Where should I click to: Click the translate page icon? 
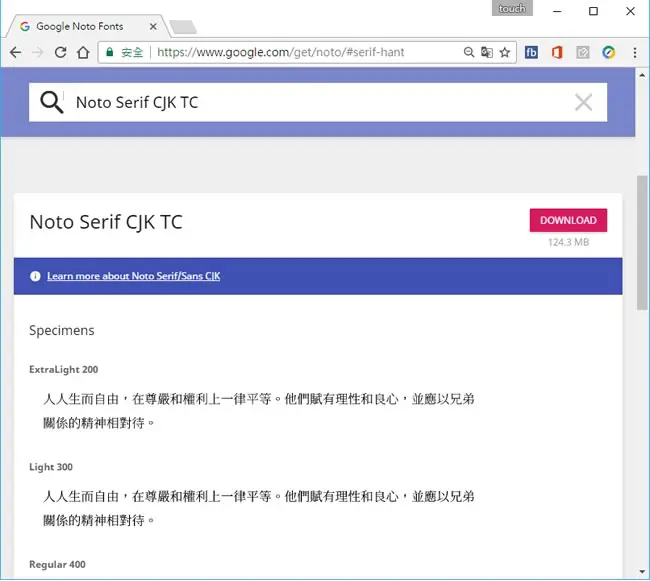click(x=487, y=52)
